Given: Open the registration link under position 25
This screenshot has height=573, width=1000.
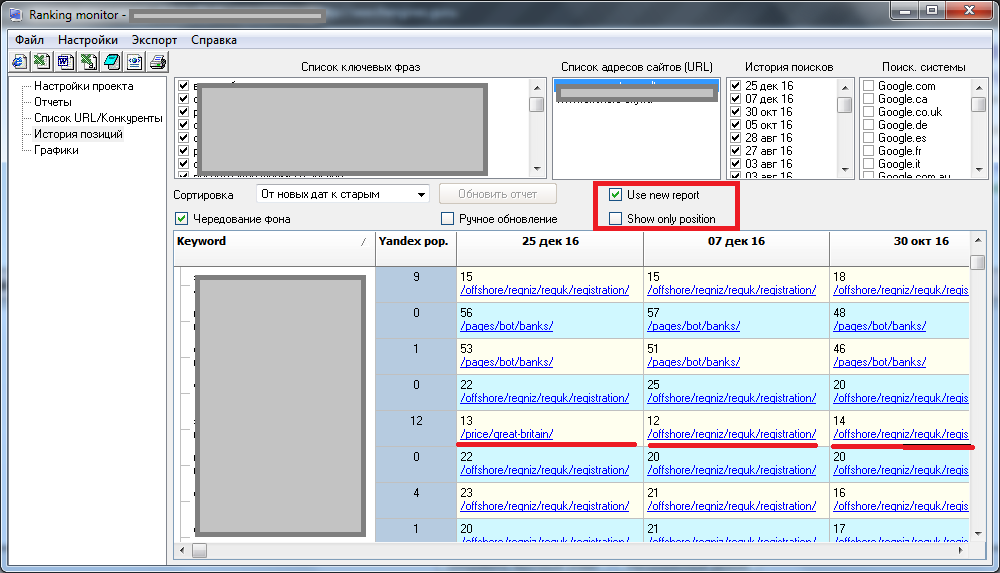Looking at the screenshot, I should pyautogui.click(x=732, y=398).
